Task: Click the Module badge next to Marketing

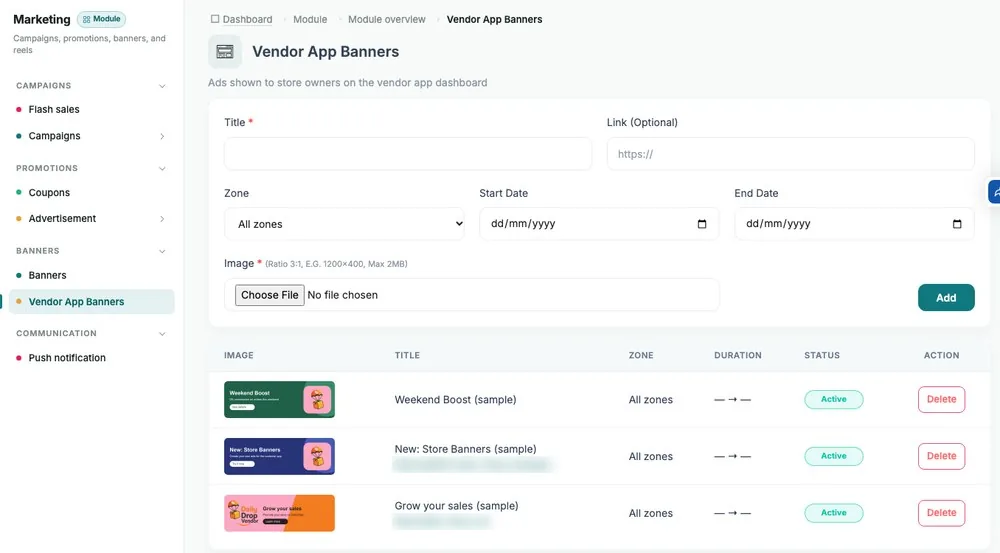Action: click(101, 19)
